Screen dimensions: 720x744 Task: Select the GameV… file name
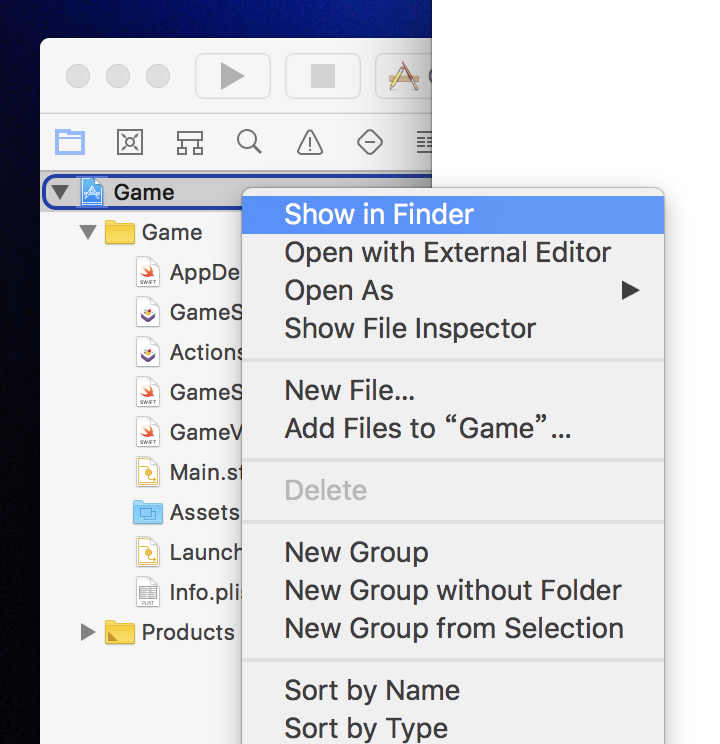click(206, 432)
